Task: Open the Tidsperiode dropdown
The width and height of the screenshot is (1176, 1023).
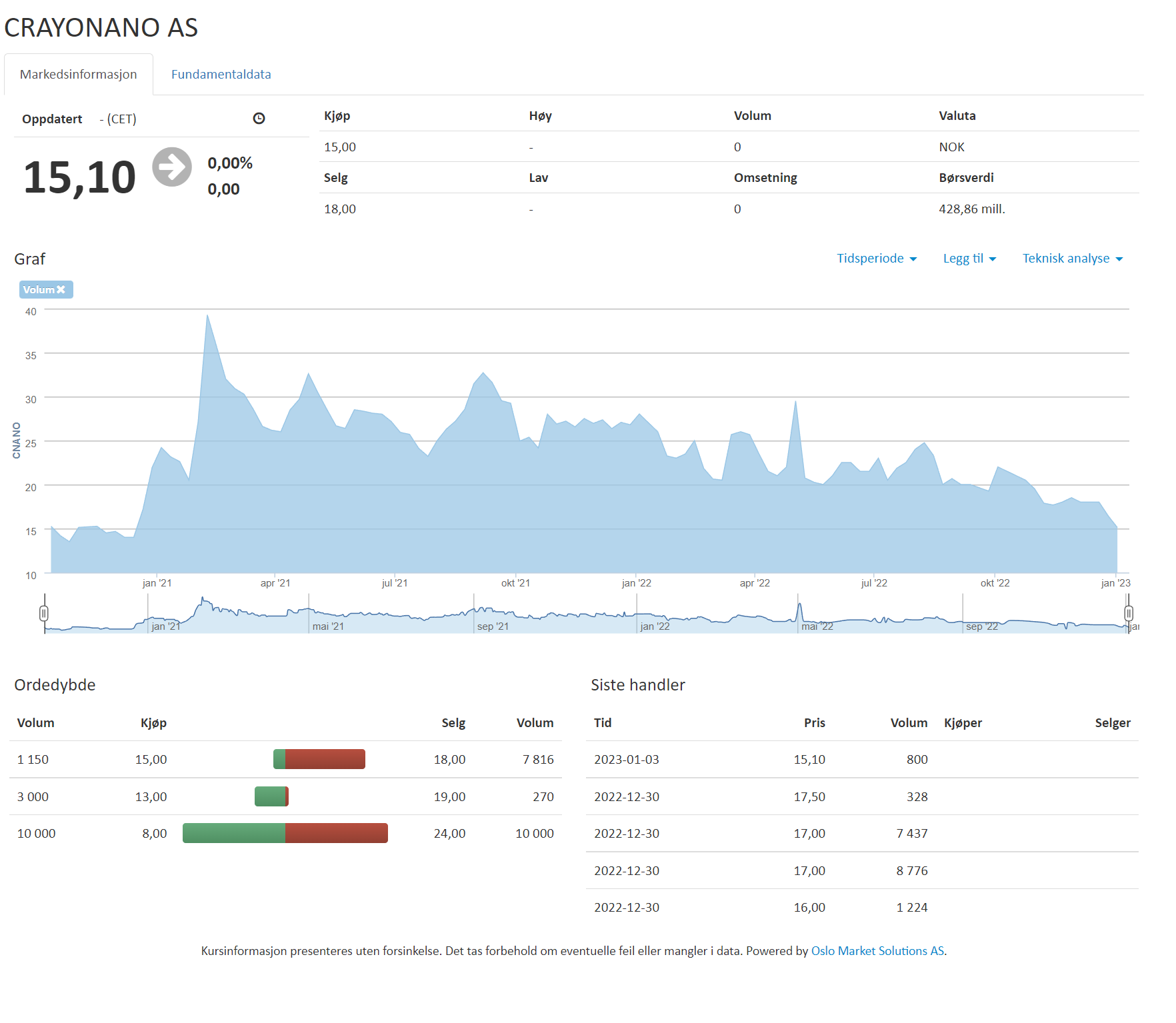Action: tap(877, 259)
